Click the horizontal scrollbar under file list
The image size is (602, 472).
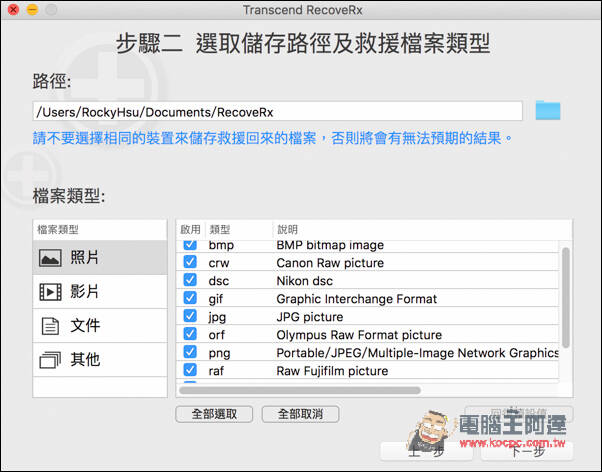(x=300, y=390)
